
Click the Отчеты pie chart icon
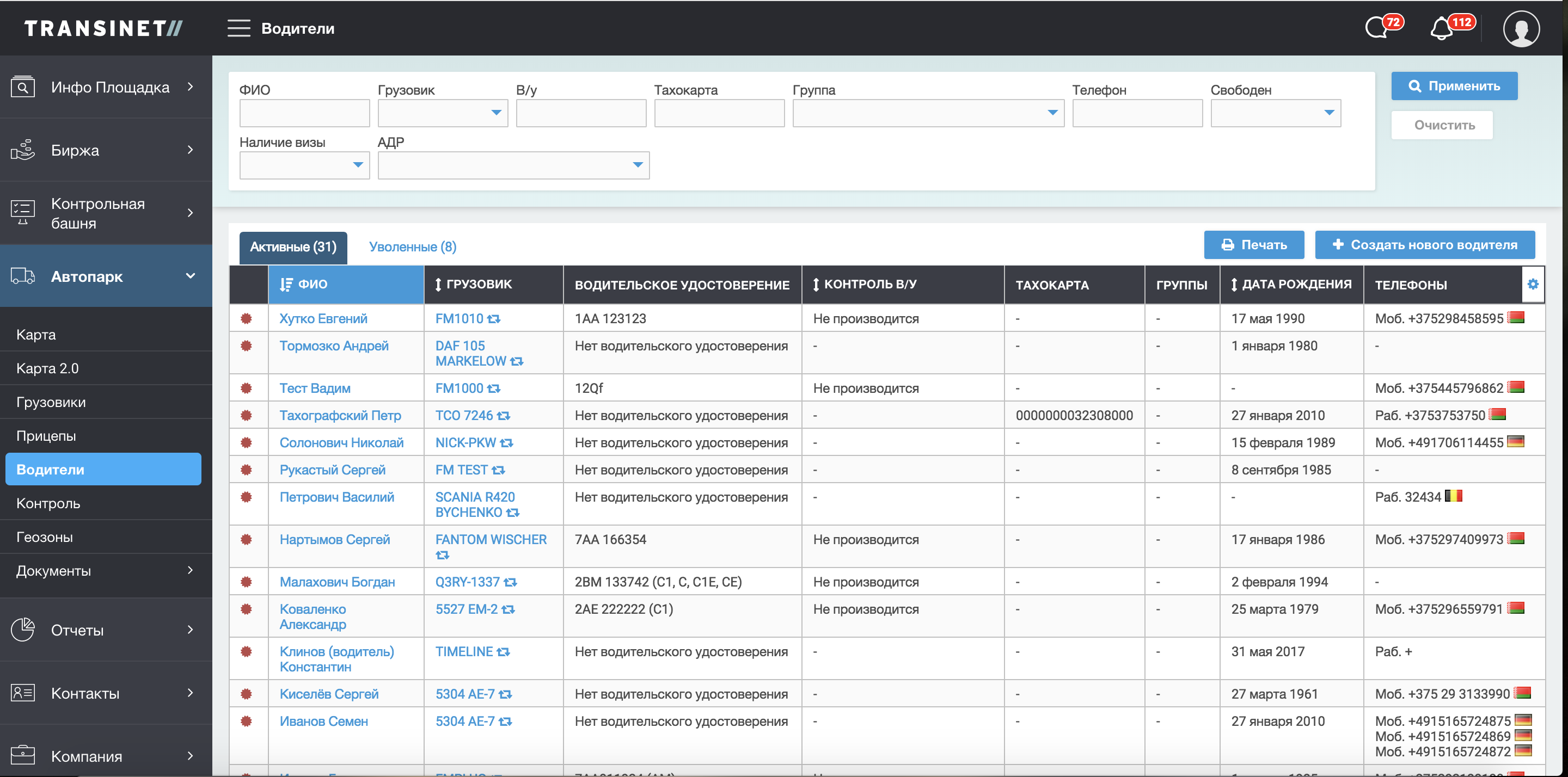pos(22,630)
